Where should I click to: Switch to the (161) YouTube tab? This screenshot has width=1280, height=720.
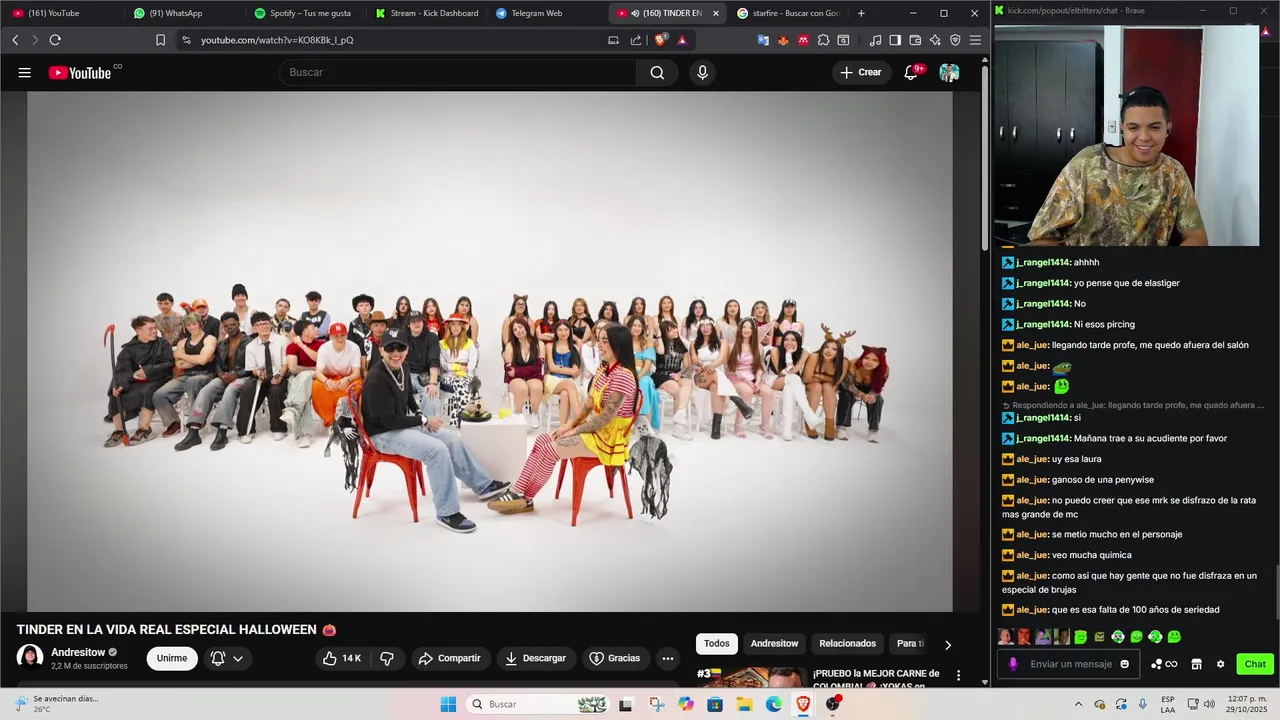coord(62,13)
